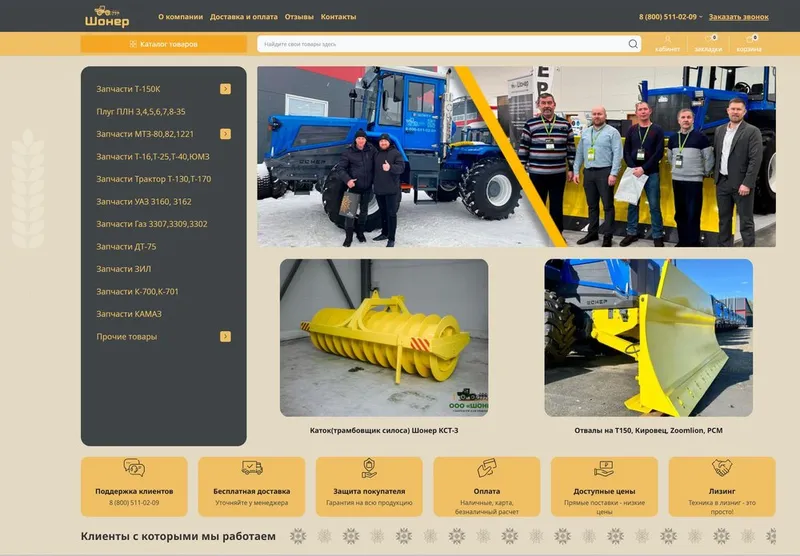800x556 pixels.
Task: Click the Защита покупателя shield icon
Action: (x=369, y=468)
